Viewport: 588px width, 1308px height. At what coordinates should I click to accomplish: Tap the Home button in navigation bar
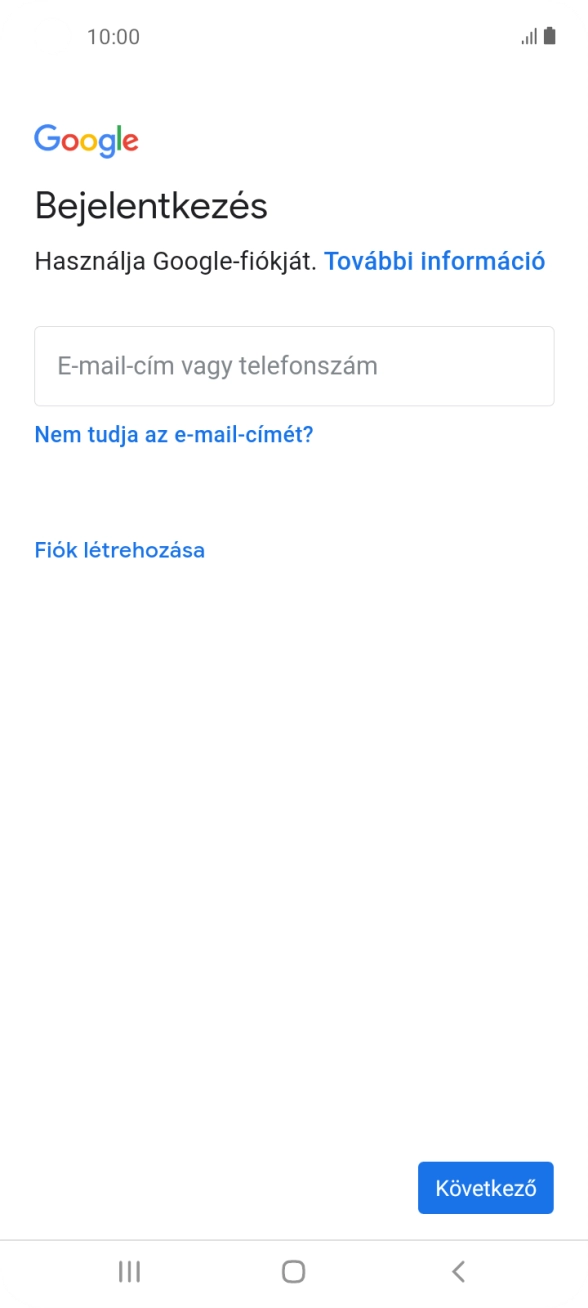pyautogui.click(x=294, y=1272)
